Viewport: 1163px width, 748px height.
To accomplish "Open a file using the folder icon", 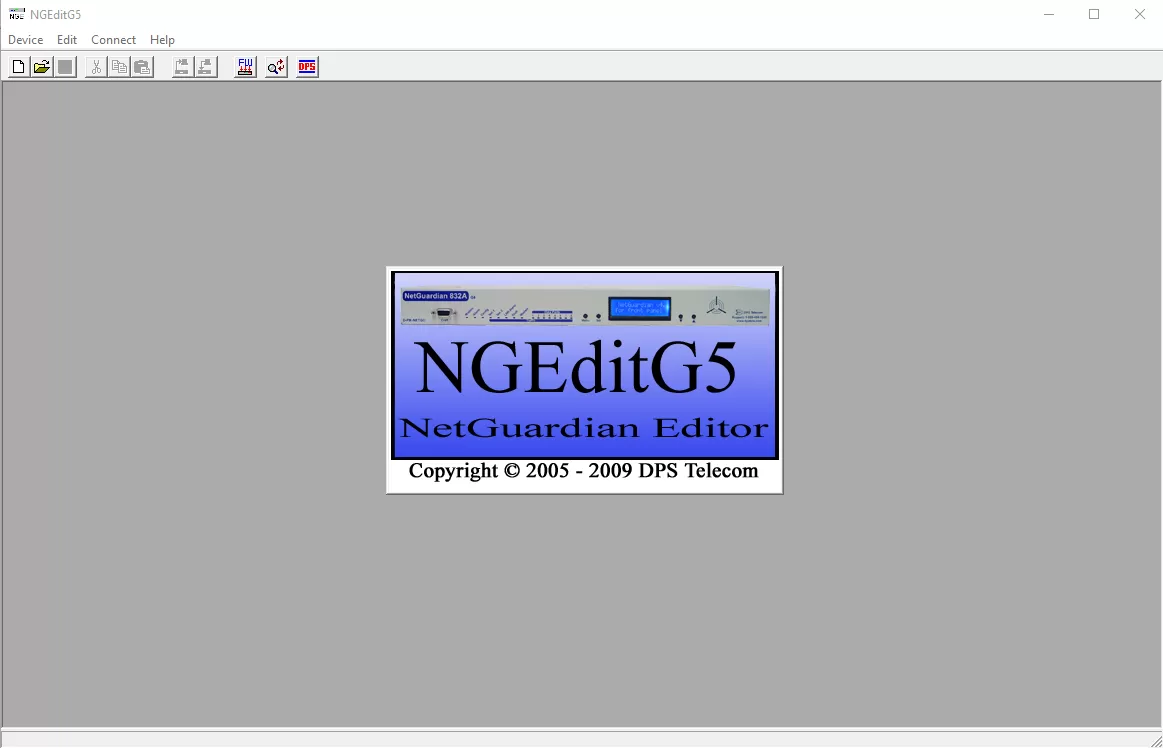I will (42, 67).
